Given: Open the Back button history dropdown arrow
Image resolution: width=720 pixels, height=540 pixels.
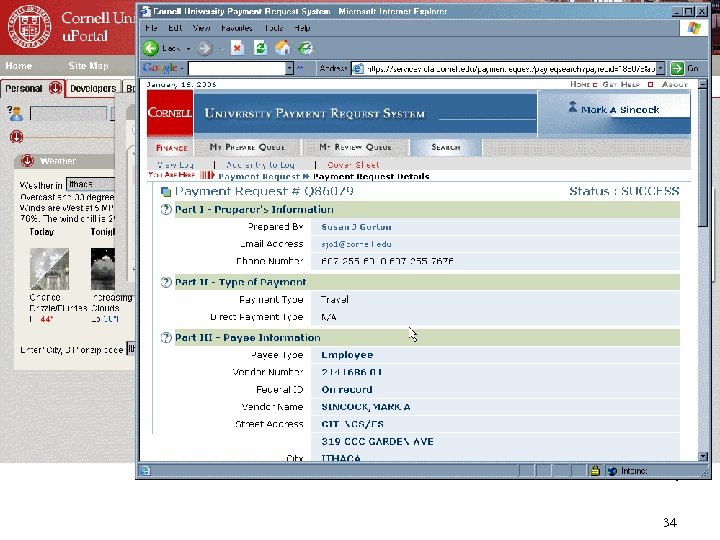Looking at the screenshot, I should [188, 48].
